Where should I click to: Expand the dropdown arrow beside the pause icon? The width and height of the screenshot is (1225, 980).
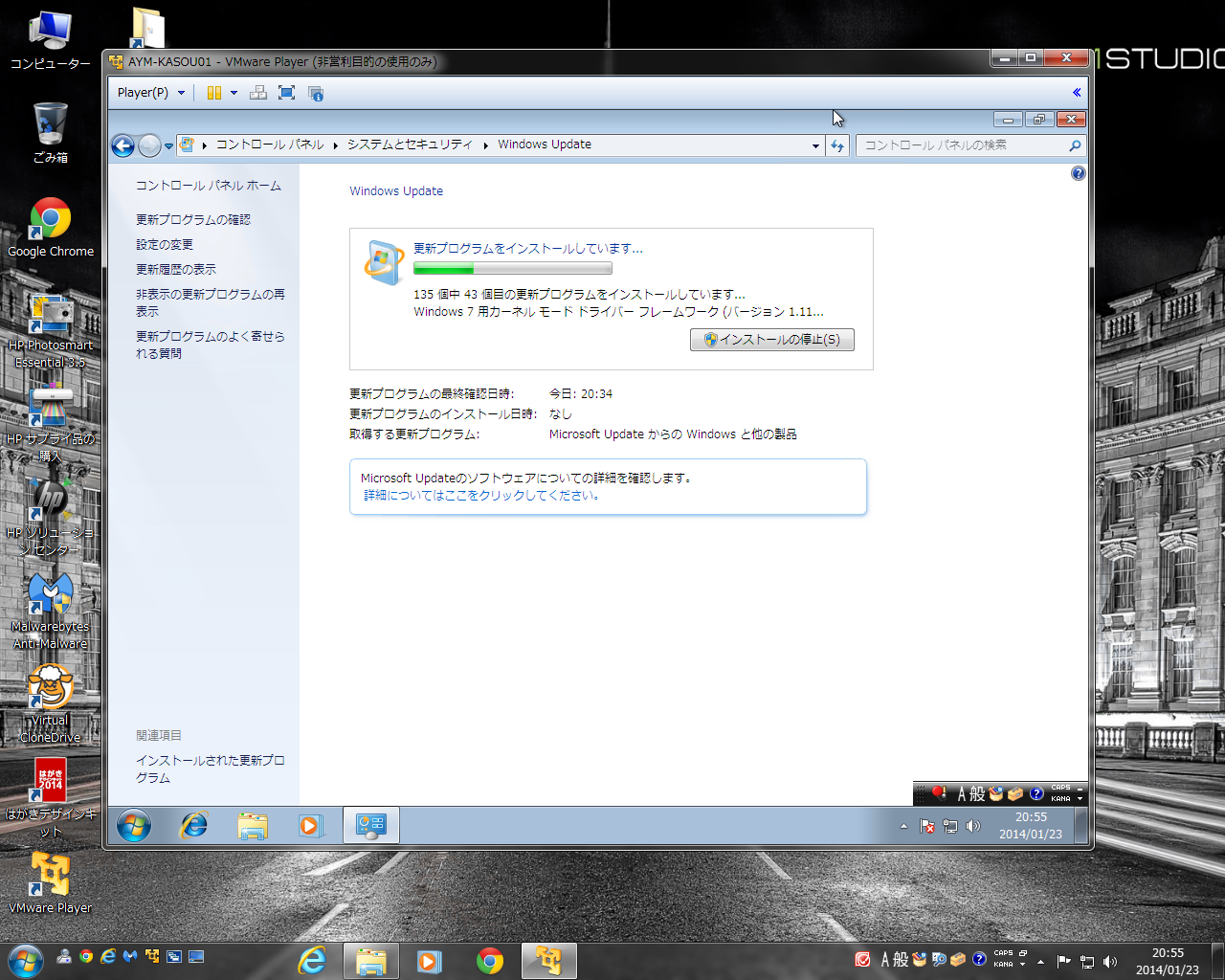234,93
